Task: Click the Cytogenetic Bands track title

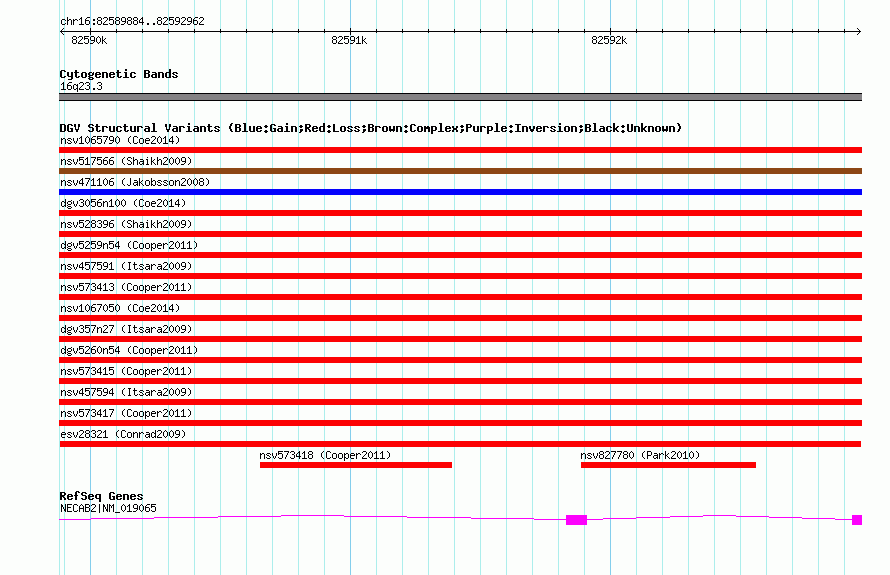Action: tap(119, 74)
